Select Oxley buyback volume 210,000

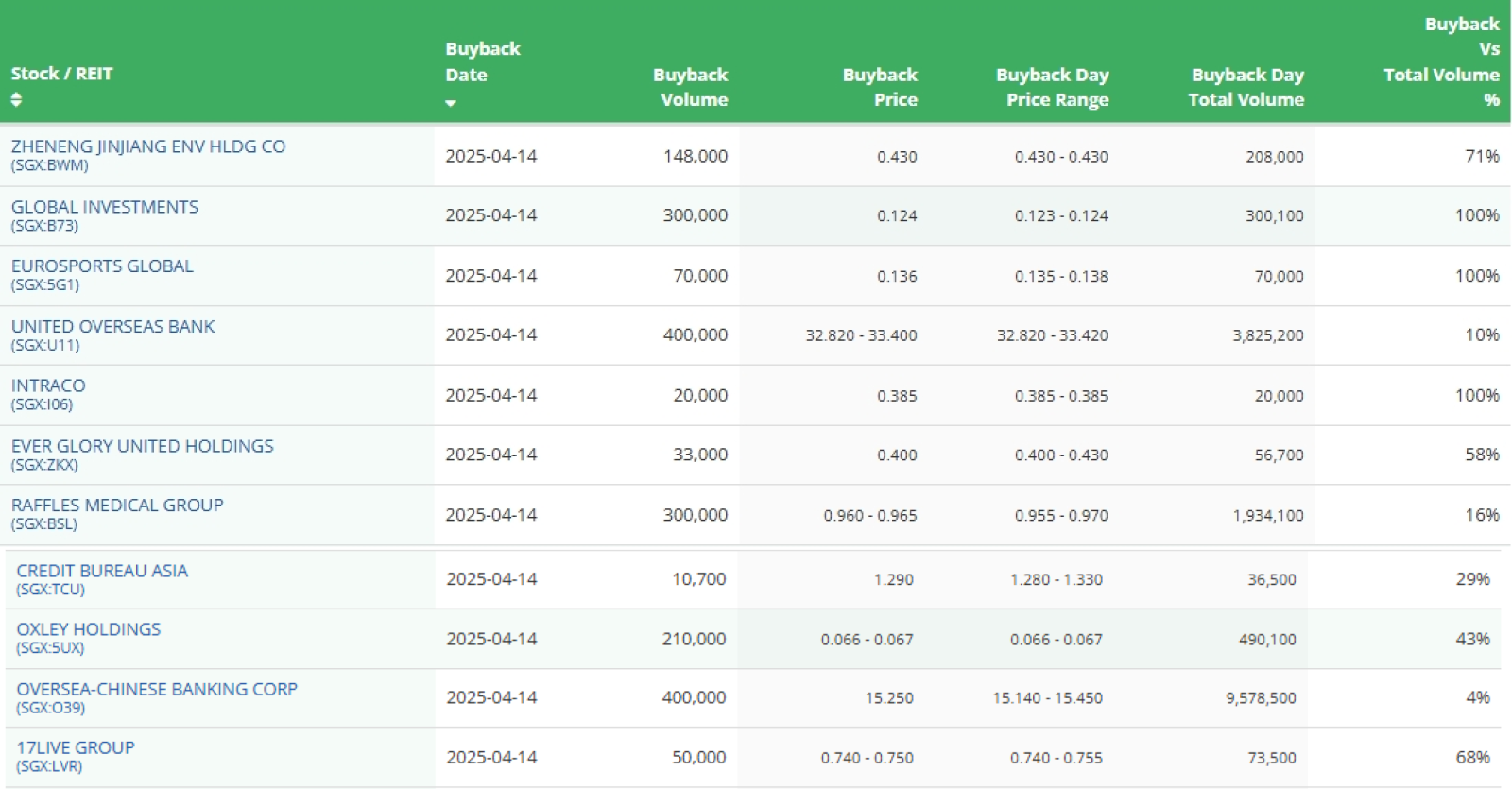point(695,639)
